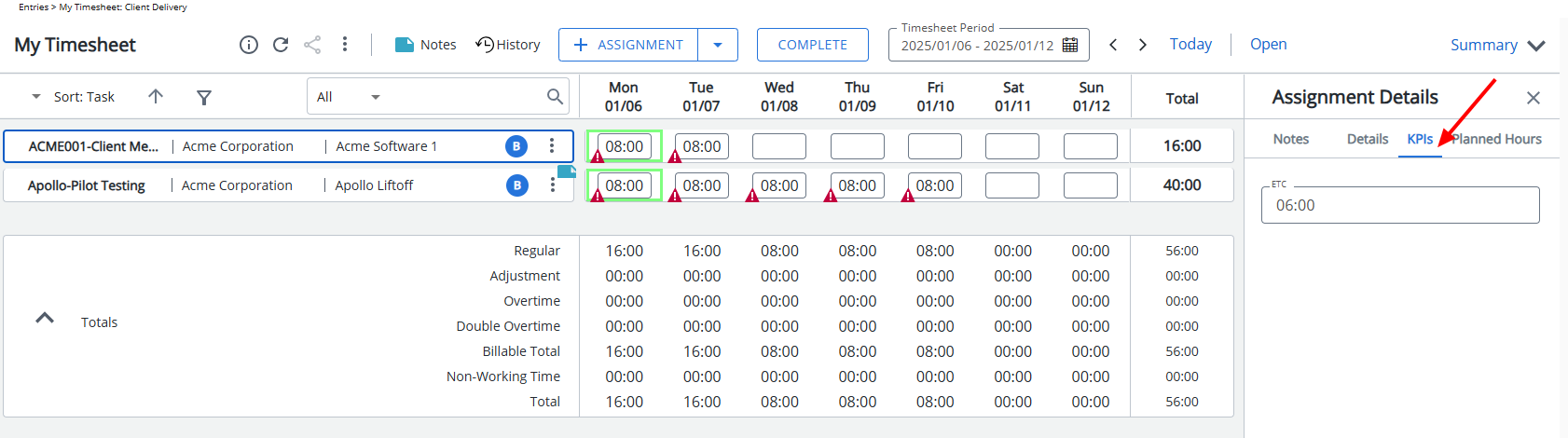This screenshot has width=1568, height=438.
Task: Click the Sun 01/12 column header
Action: [x=1091, y=96]
